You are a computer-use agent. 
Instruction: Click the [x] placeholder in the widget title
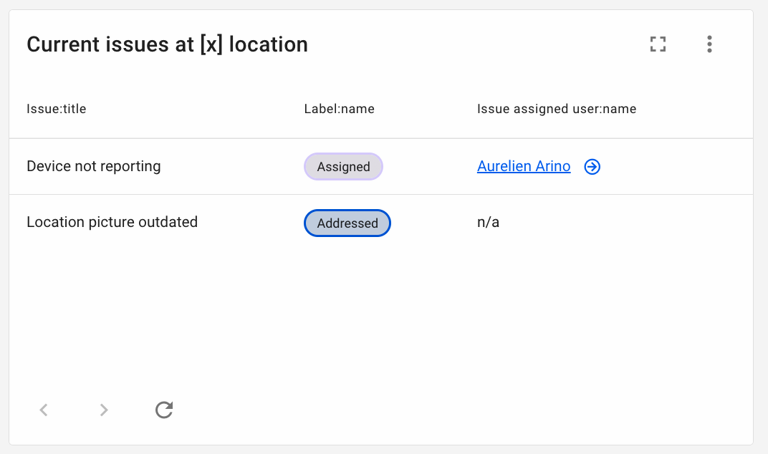pyautogui.click(x=211, y=45)
